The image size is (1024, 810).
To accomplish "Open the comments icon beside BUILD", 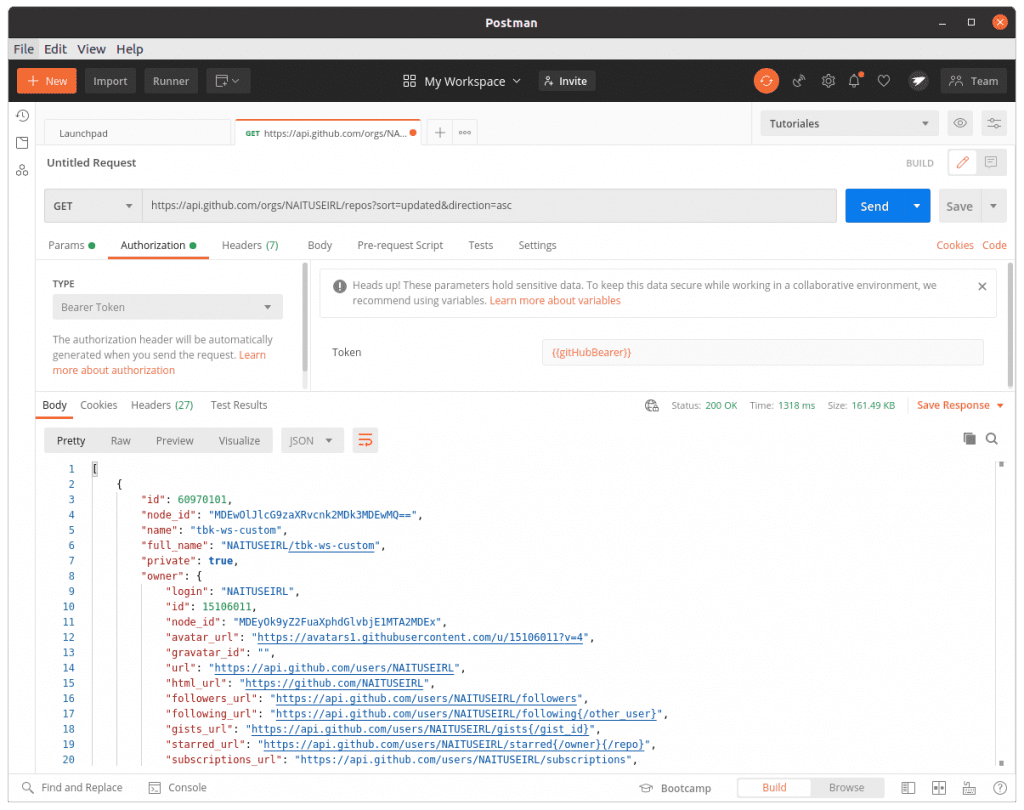I will pos(991,163).
